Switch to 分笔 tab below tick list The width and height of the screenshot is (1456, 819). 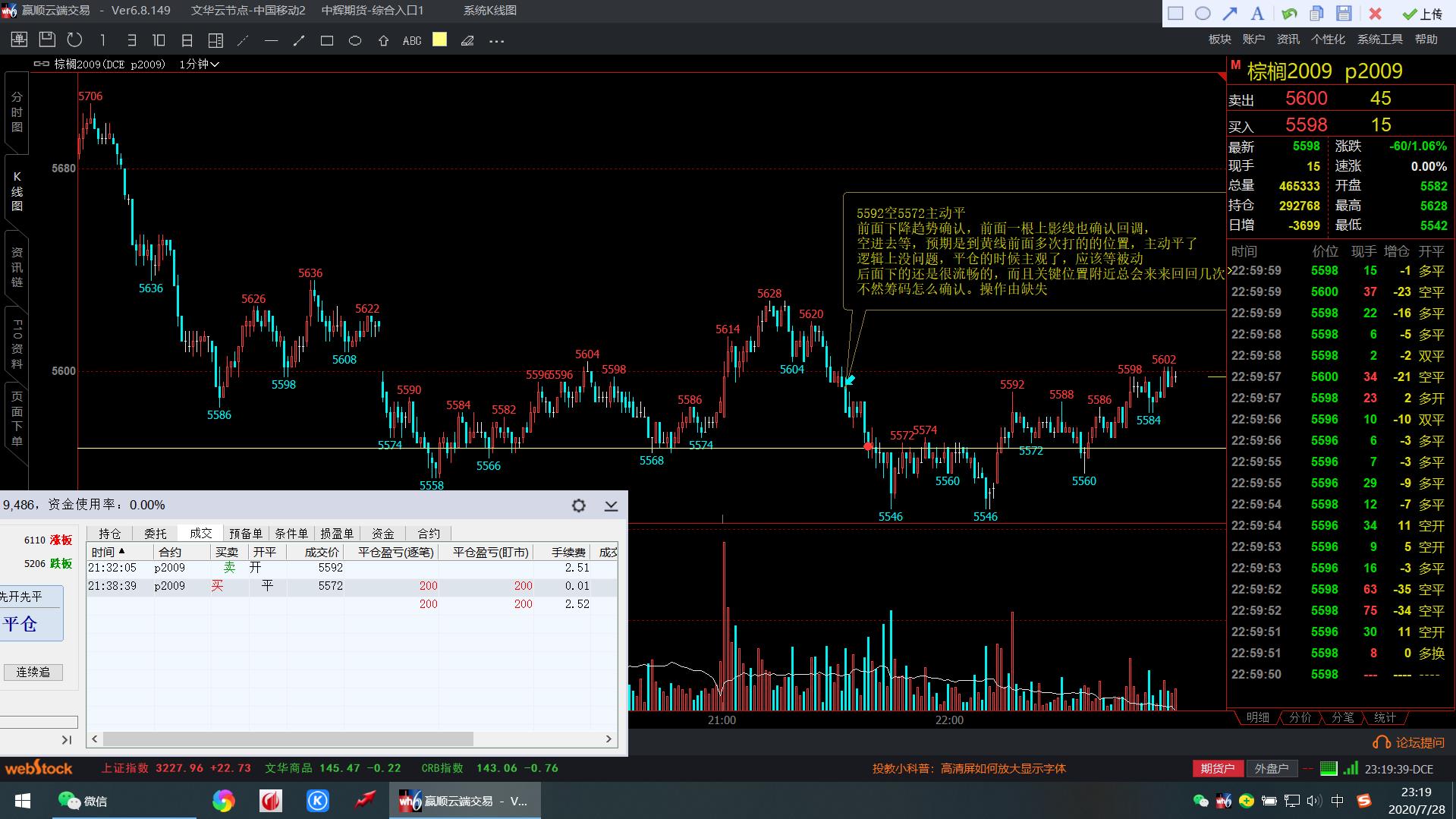coord(1342,717)
